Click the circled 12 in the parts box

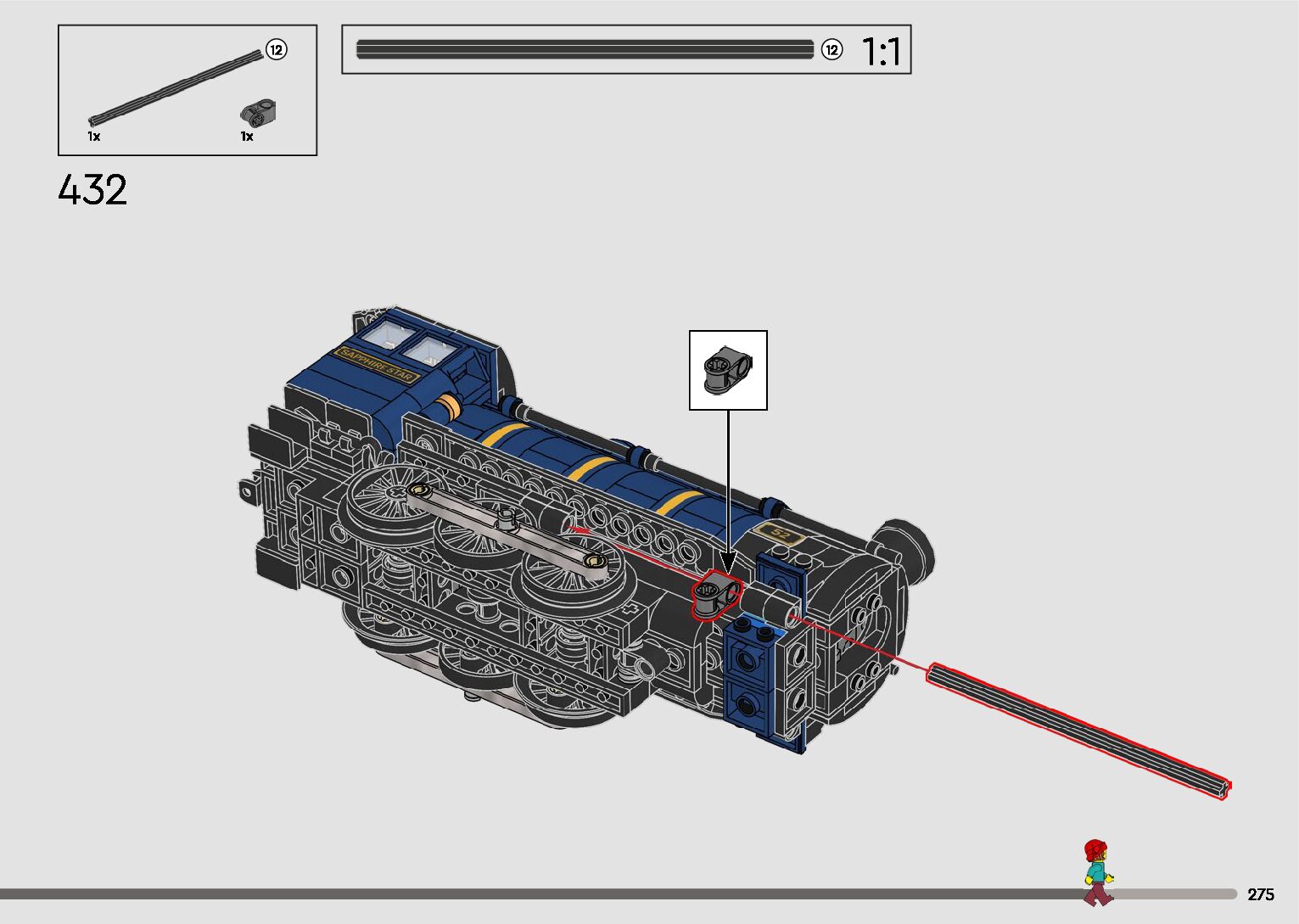[276, 50]
